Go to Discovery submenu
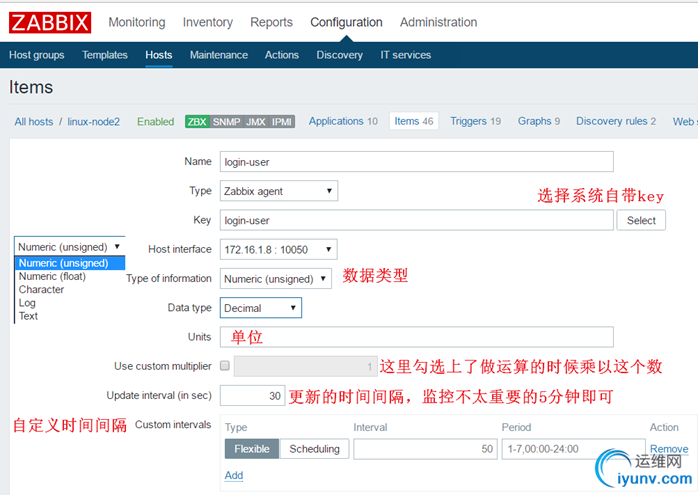698x495 pixels. point(339,55)
